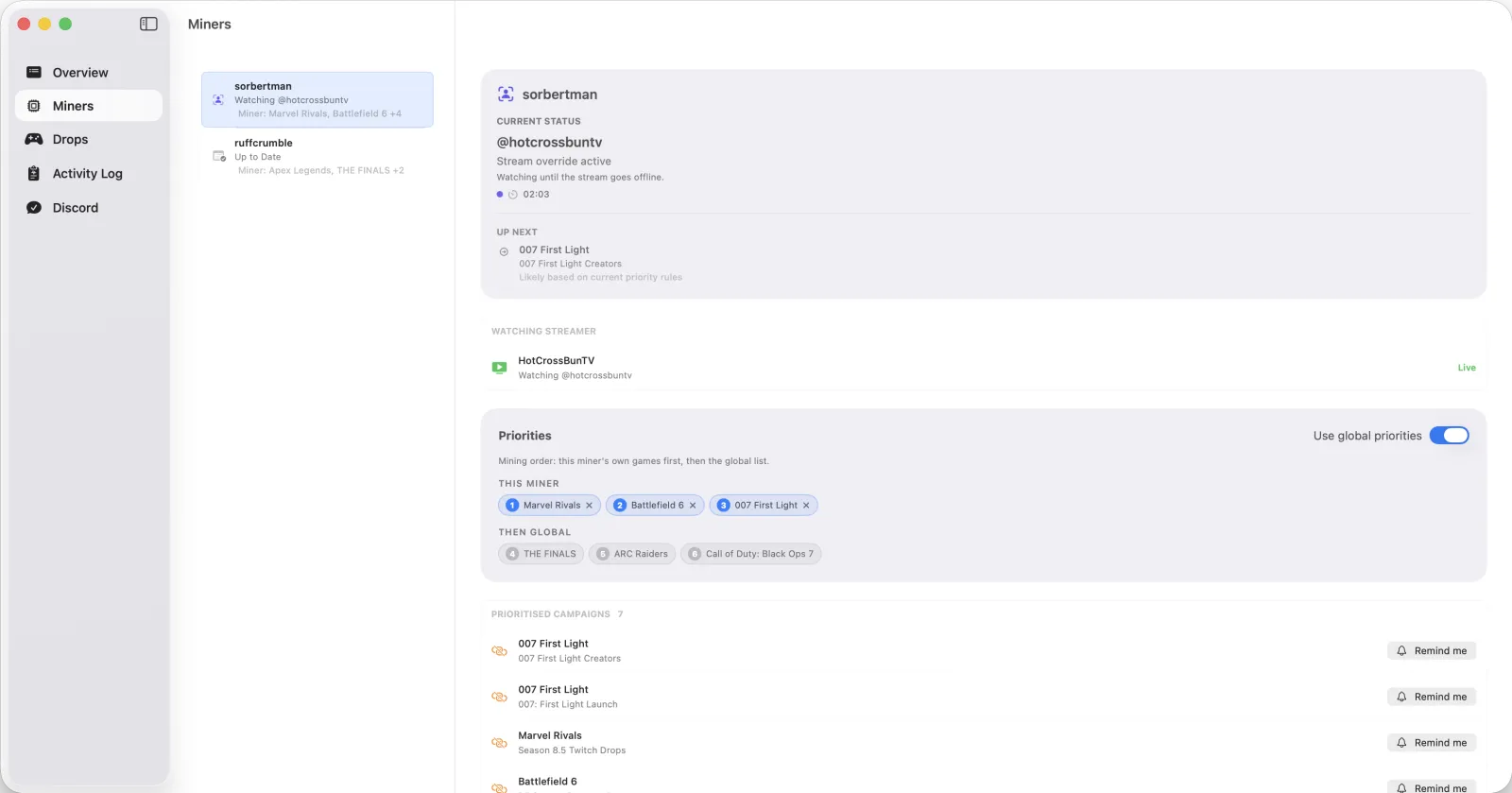Screen dimensions: 1512x793
Task: Click the Marvel Rivals campaign title
Action: coord(550,735)
